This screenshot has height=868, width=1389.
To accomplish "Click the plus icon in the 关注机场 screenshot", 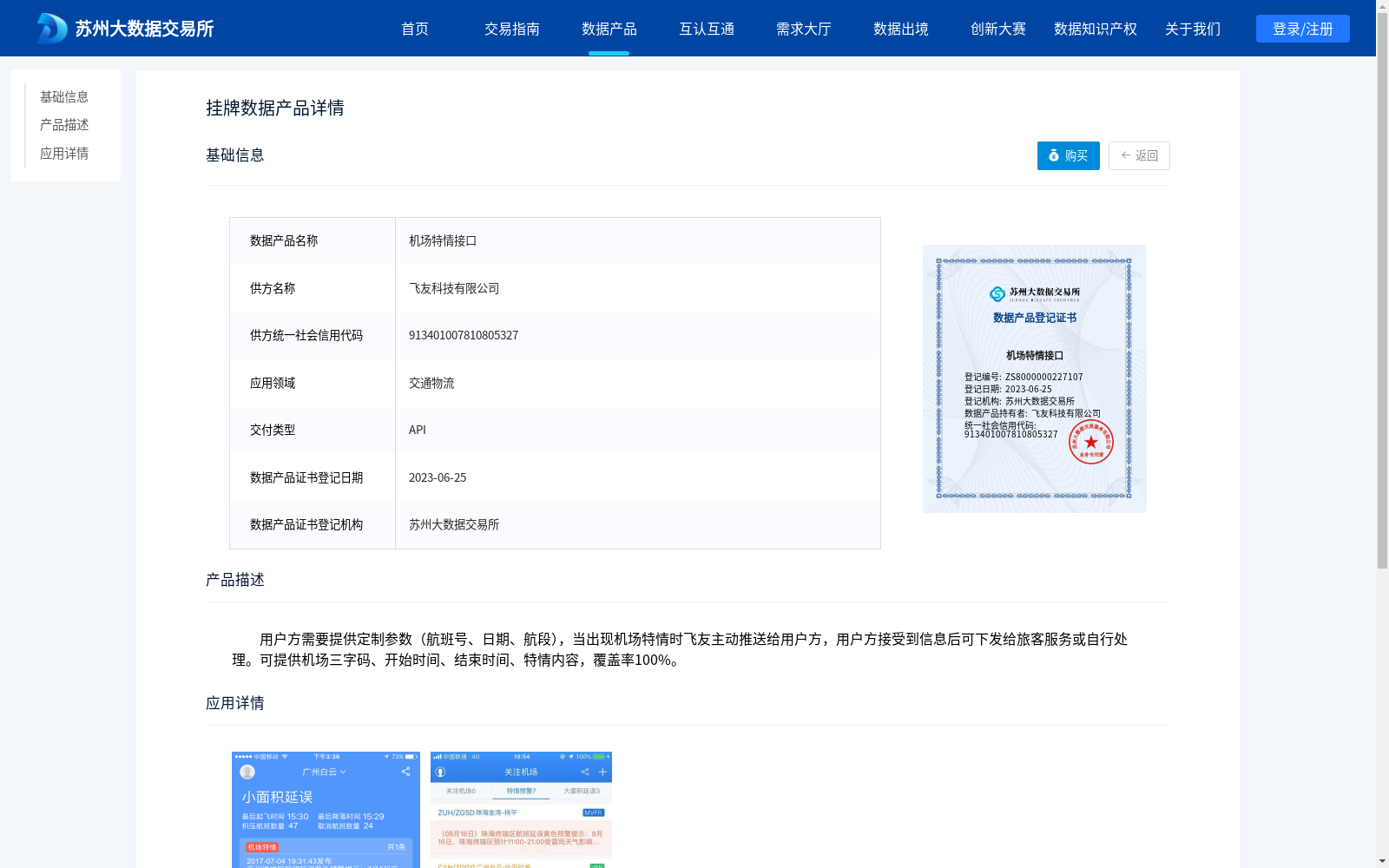I will coord(602,772).
